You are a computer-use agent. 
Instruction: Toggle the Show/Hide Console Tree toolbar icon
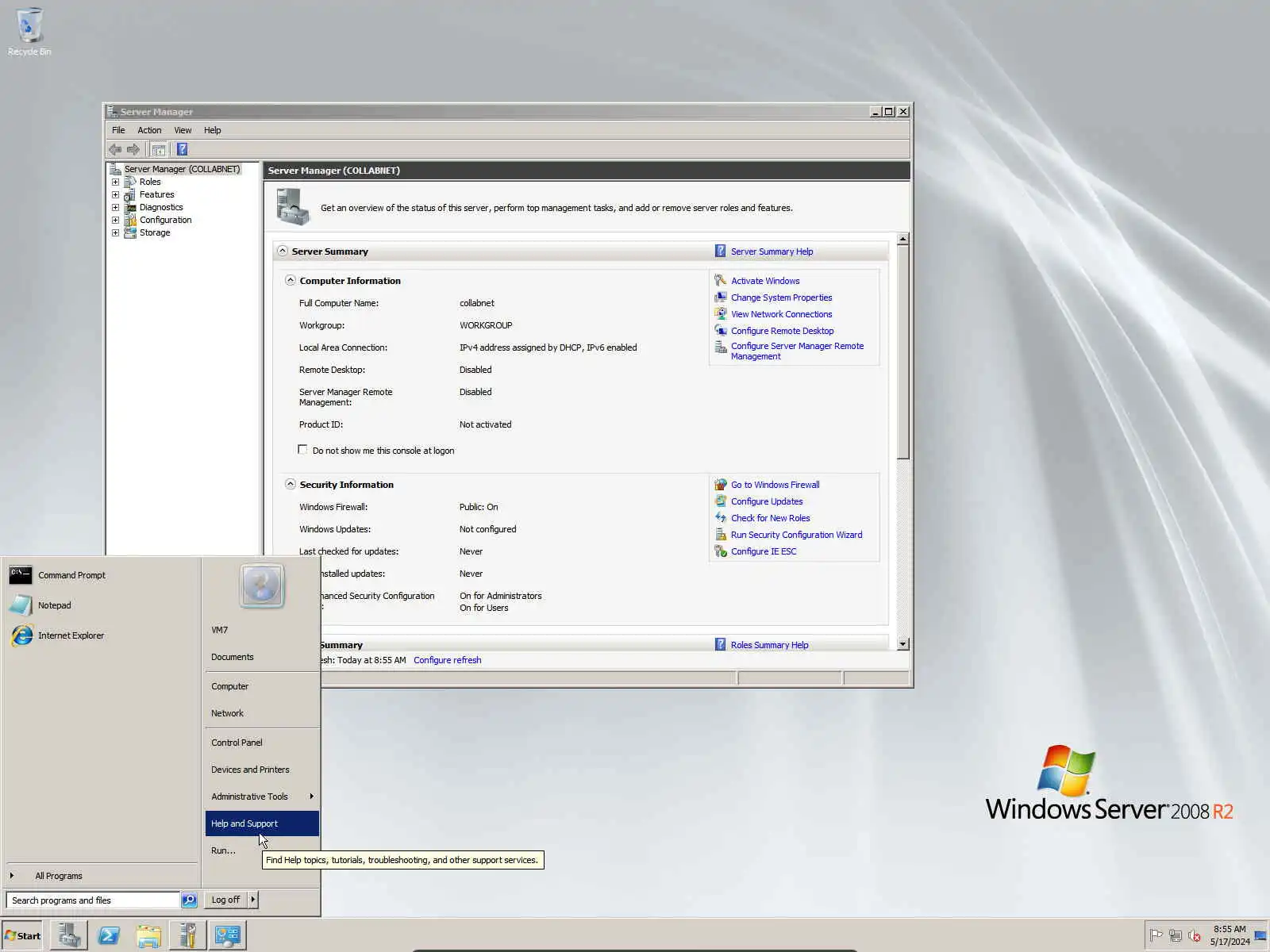click(x=159, y=149)
